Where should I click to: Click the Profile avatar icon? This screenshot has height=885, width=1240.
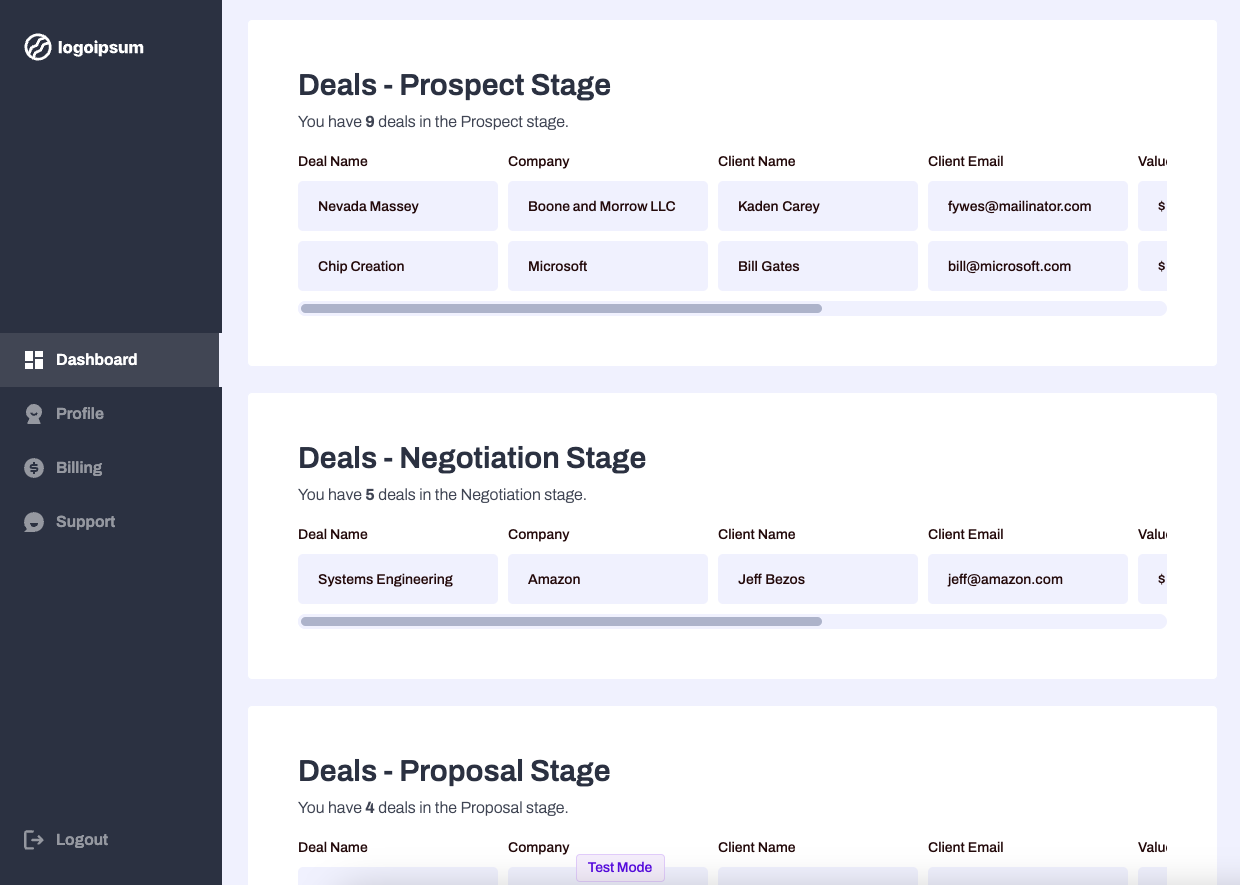34,414
